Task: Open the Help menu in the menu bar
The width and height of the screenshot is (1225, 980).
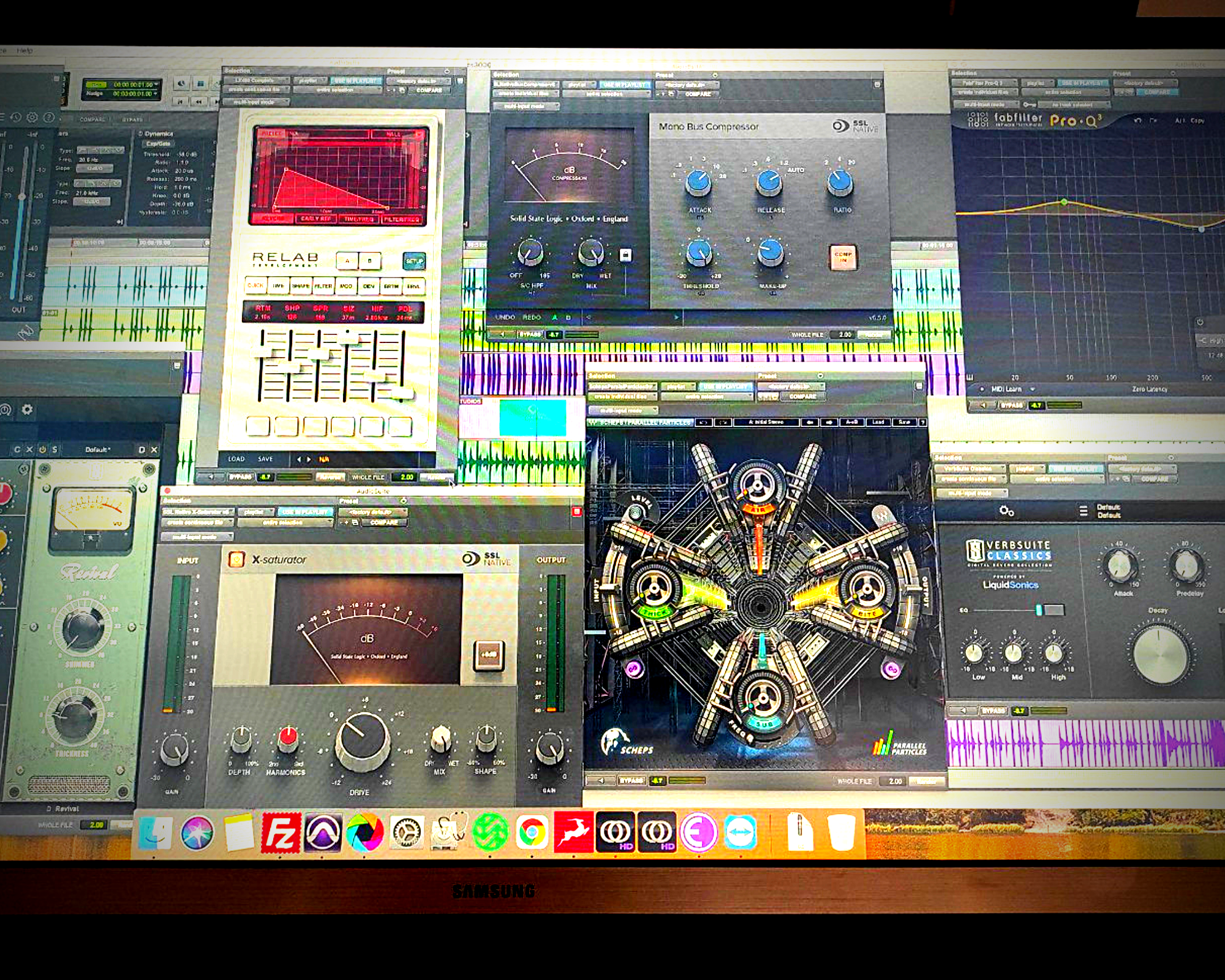Action: point(25,51)
